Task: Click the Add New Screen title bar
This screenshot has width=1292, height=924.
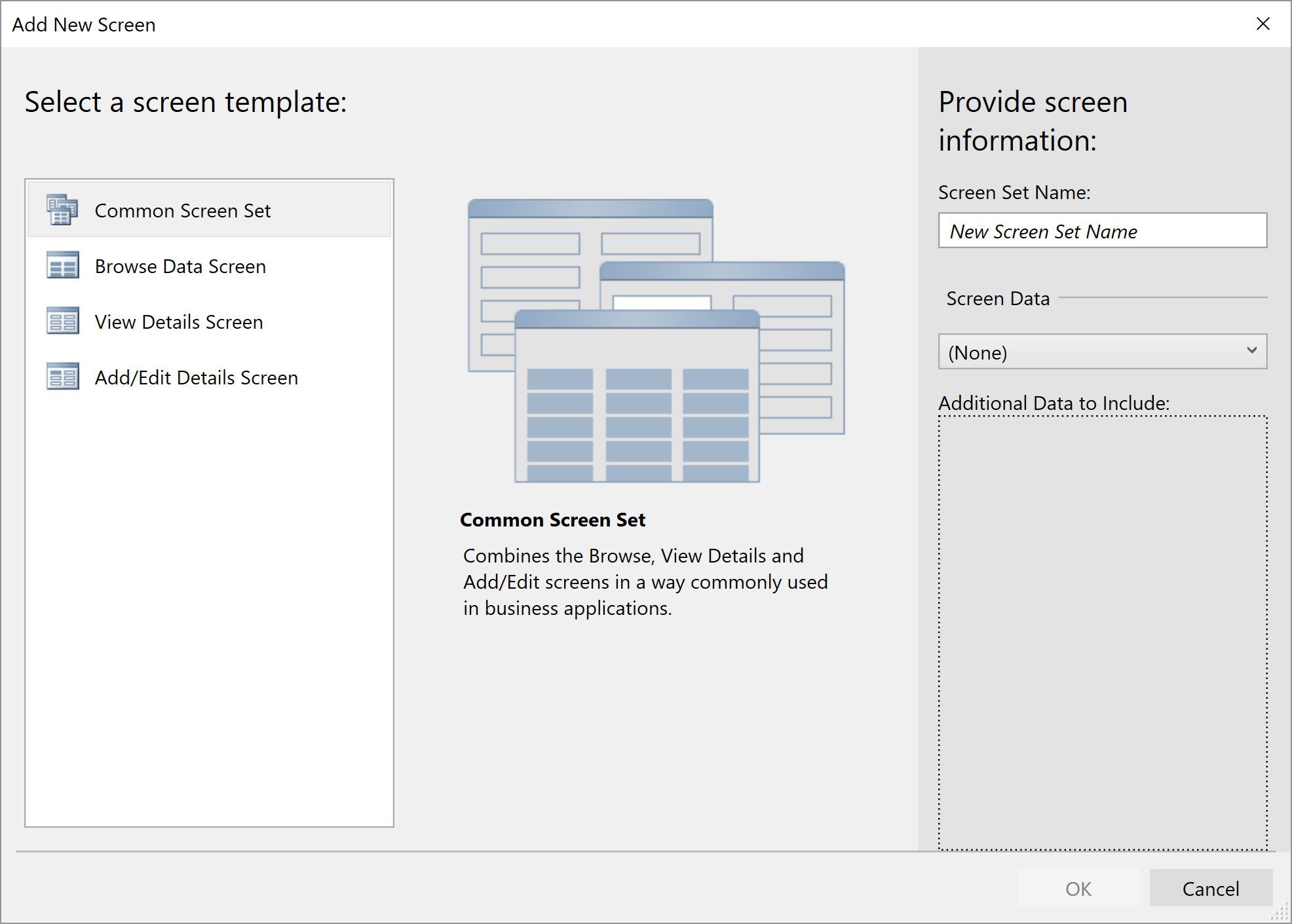Action: tap(590, 24)
